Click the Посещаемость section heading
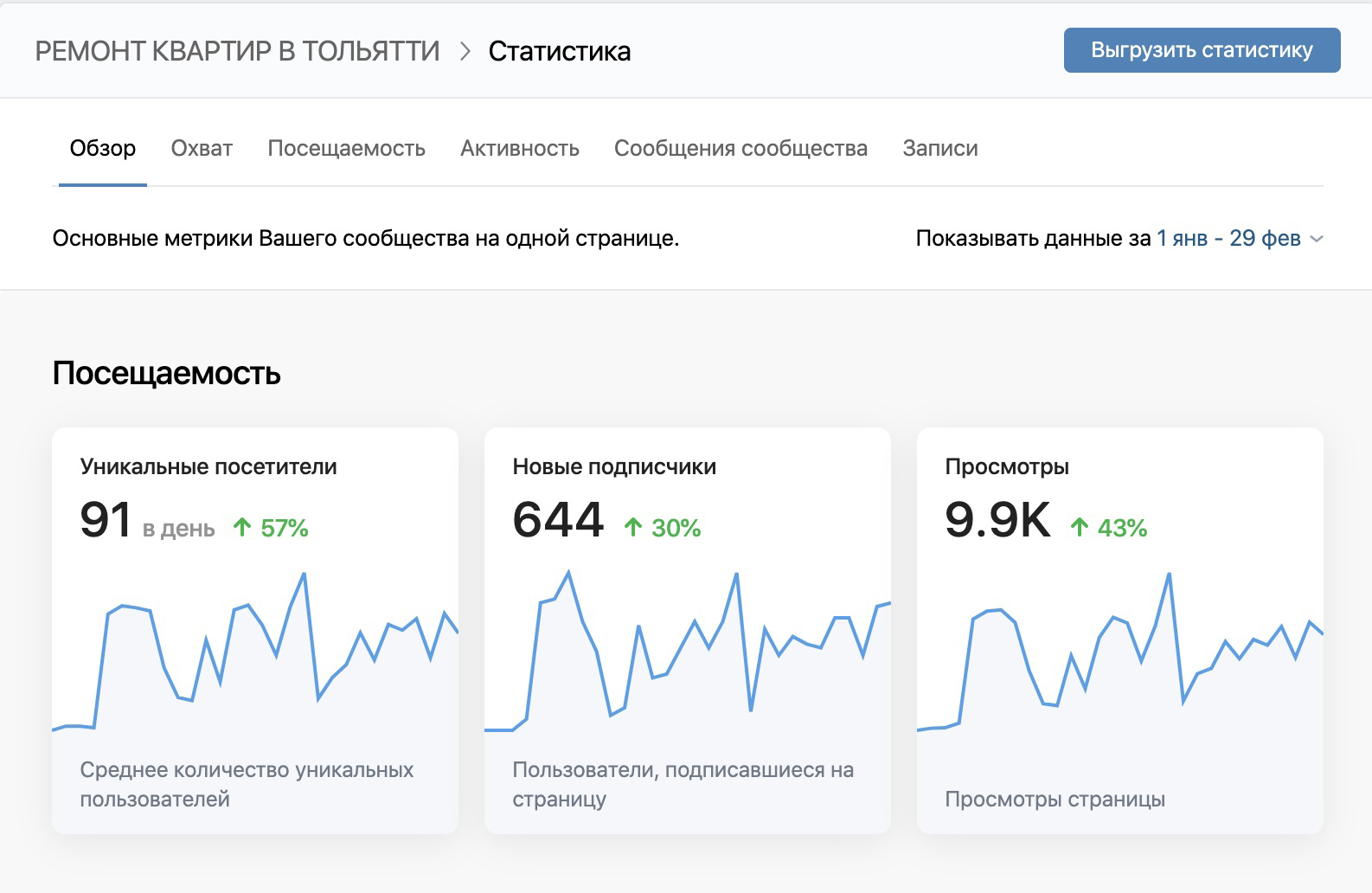 pyautogui.click(x=166, y=373)
